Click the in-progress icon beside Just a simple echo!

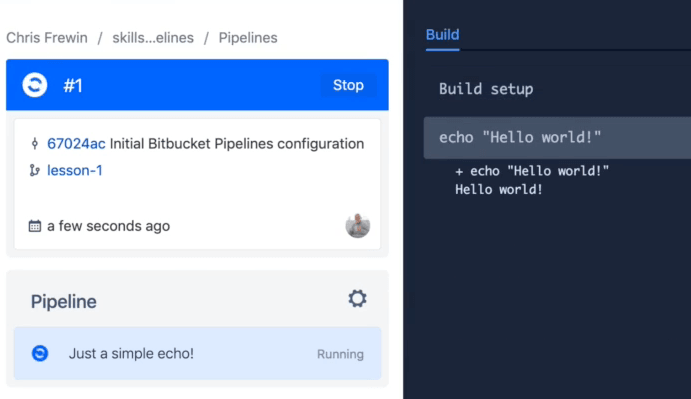40,353
